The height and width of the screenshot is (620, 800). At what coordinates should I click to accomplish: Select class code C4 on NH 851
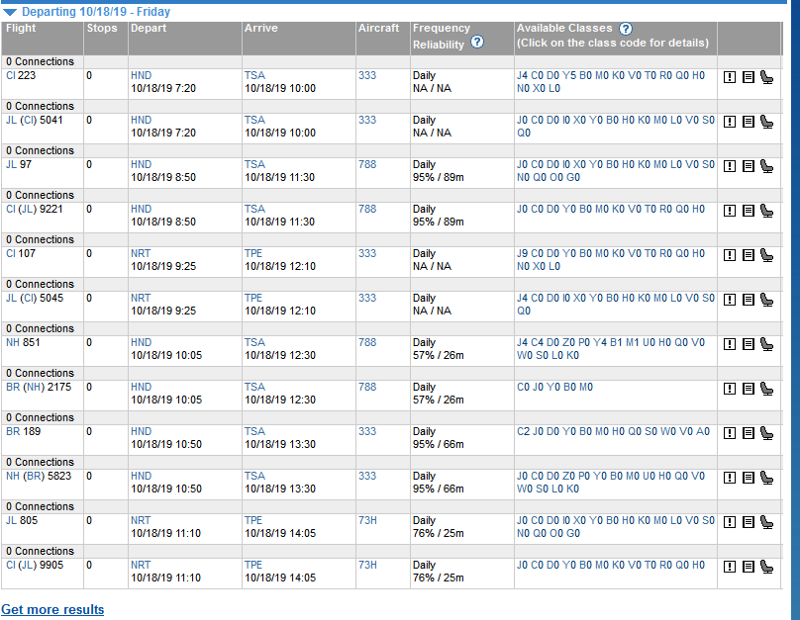(537, 342)
